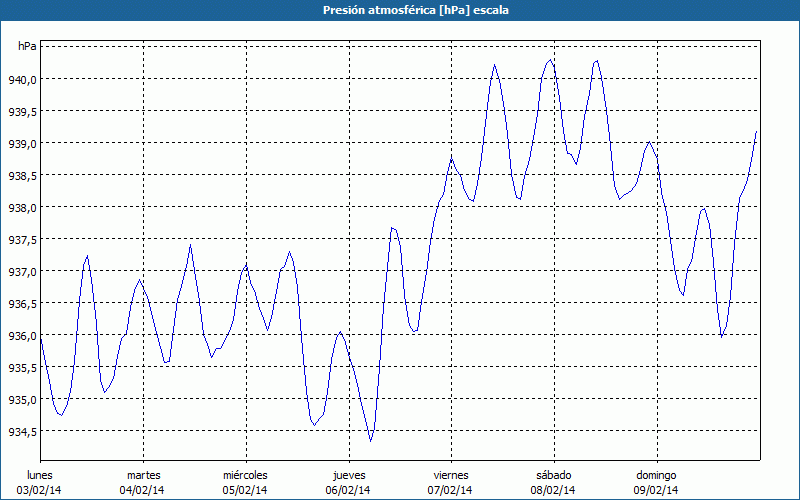The height and width of the screenshot is (500, 800).
Task: Click the "Presión atmosférica [hPa] escala" chart title
Action: 400,9
